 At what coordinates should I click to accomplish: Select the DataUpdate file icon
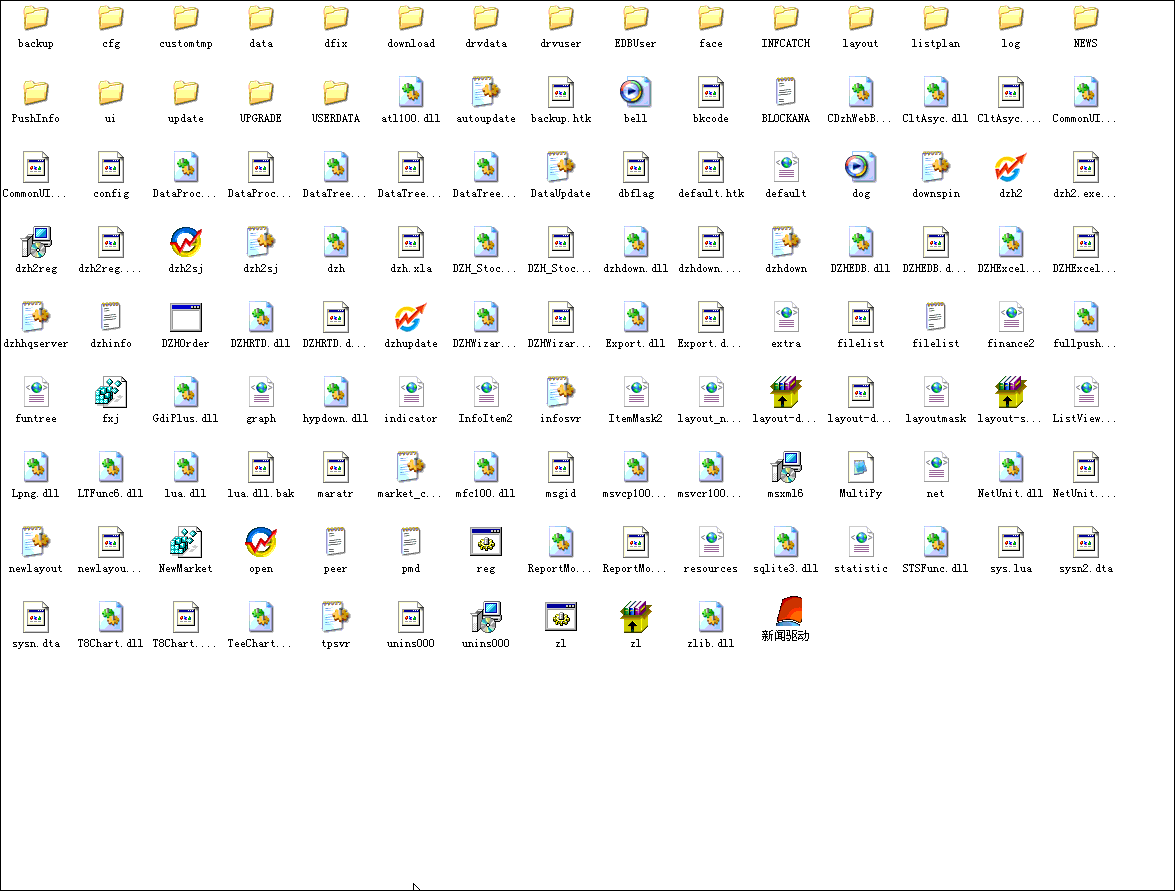(561, 167)
